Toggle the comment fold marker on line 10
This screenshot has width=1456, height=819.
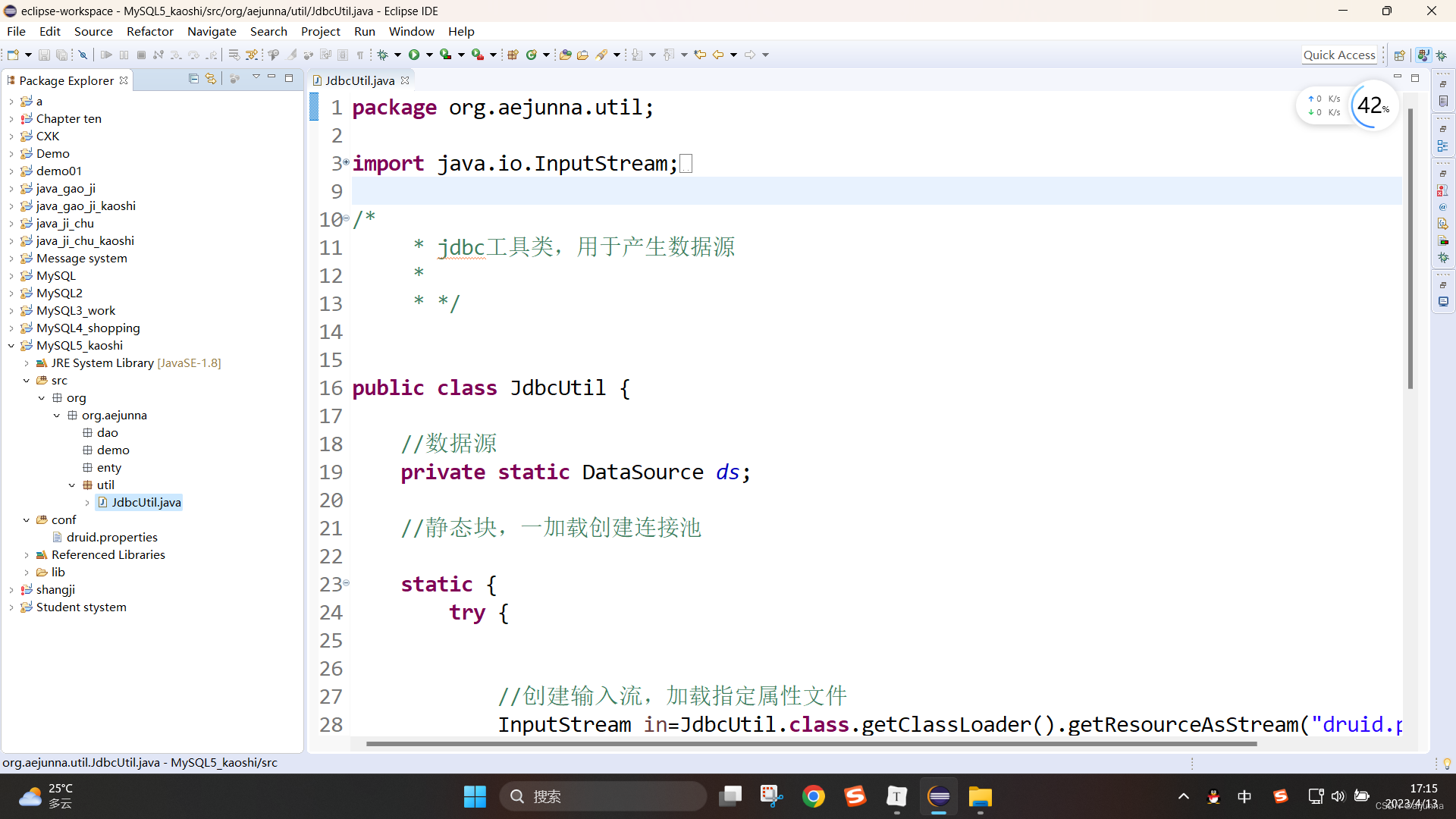click(347, 218)
